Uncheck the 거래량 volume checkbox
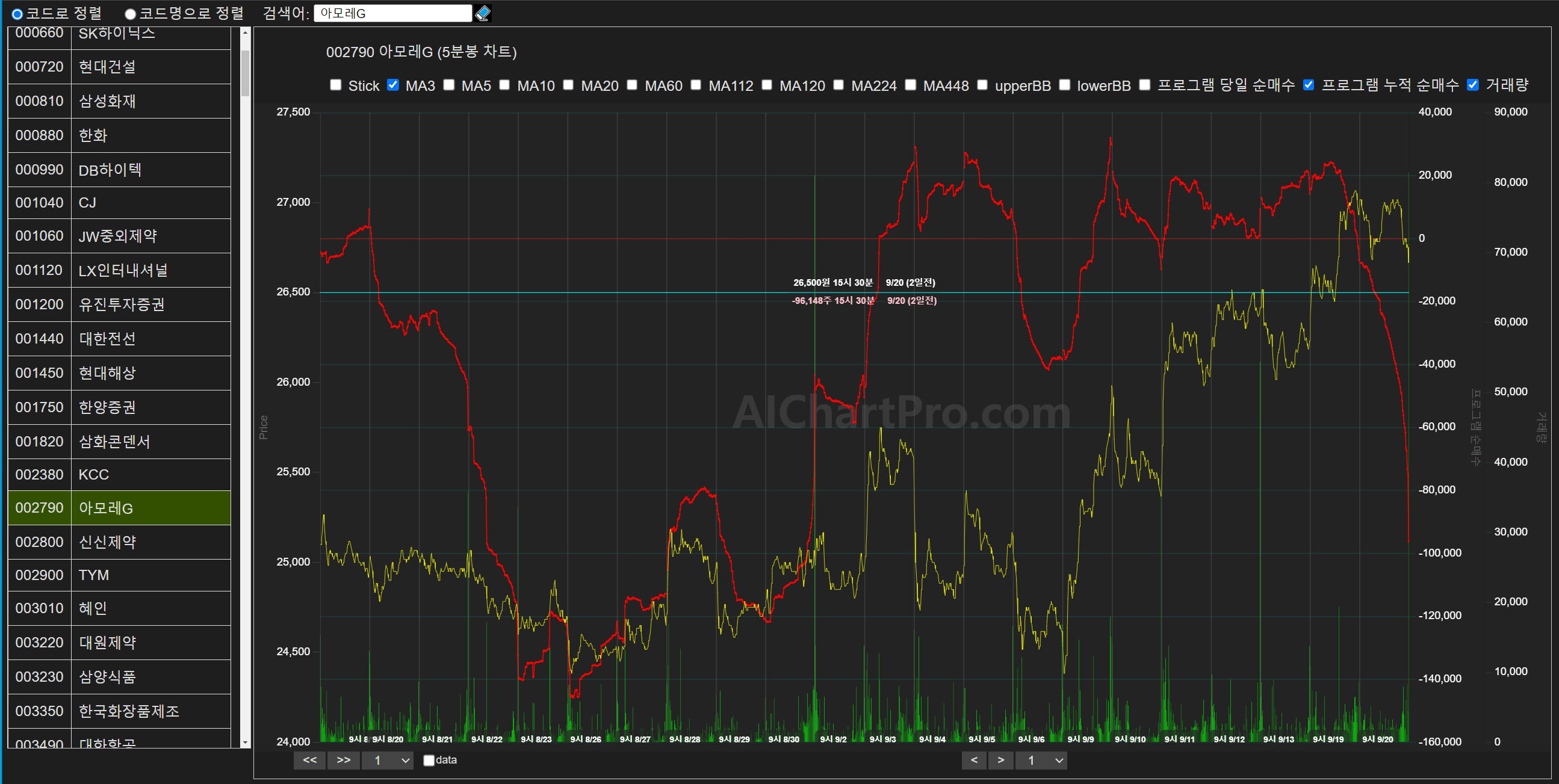1559x784 pixels. pos(1473,85)
